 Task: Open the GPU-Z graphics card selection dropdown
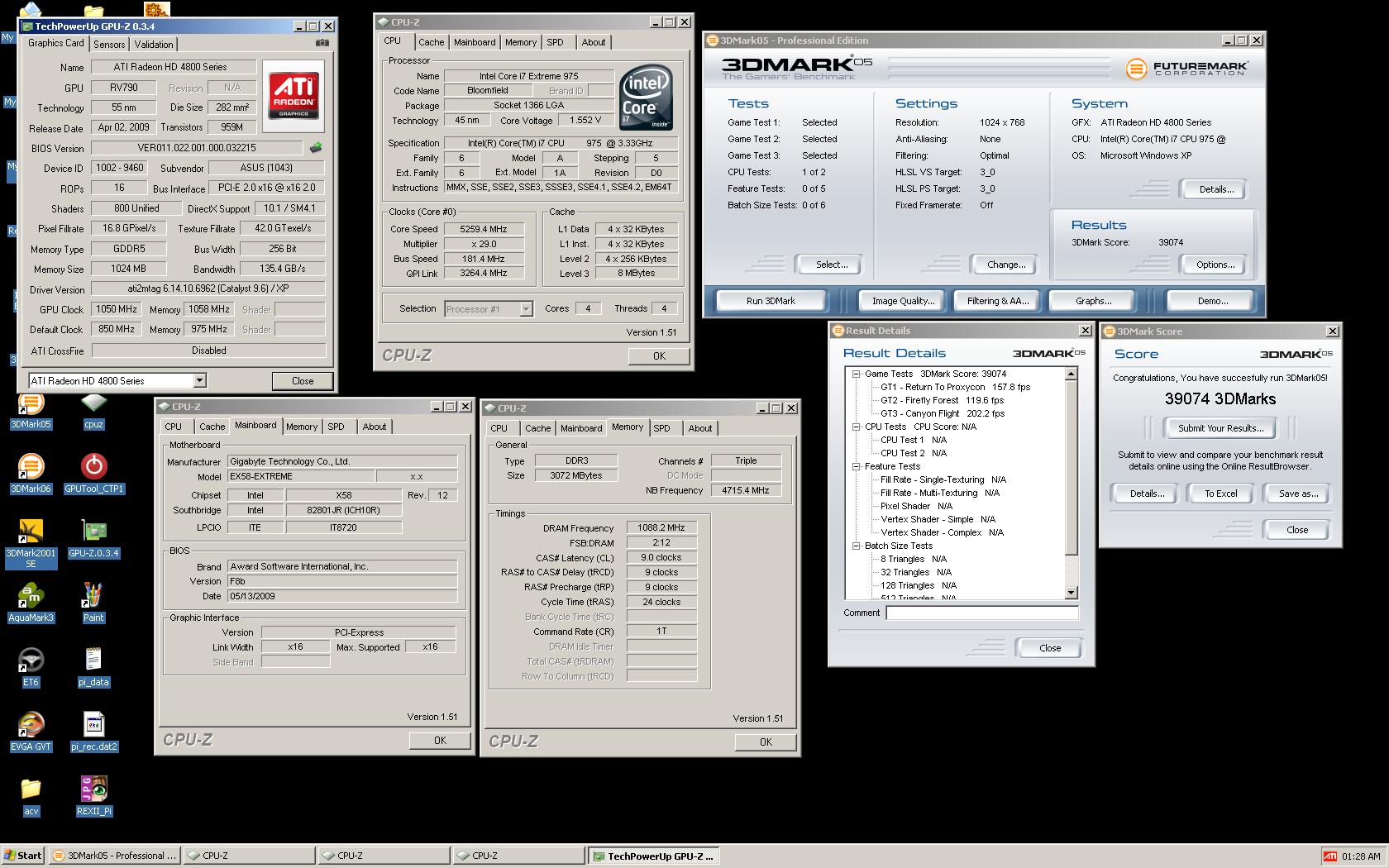[199, 380]
